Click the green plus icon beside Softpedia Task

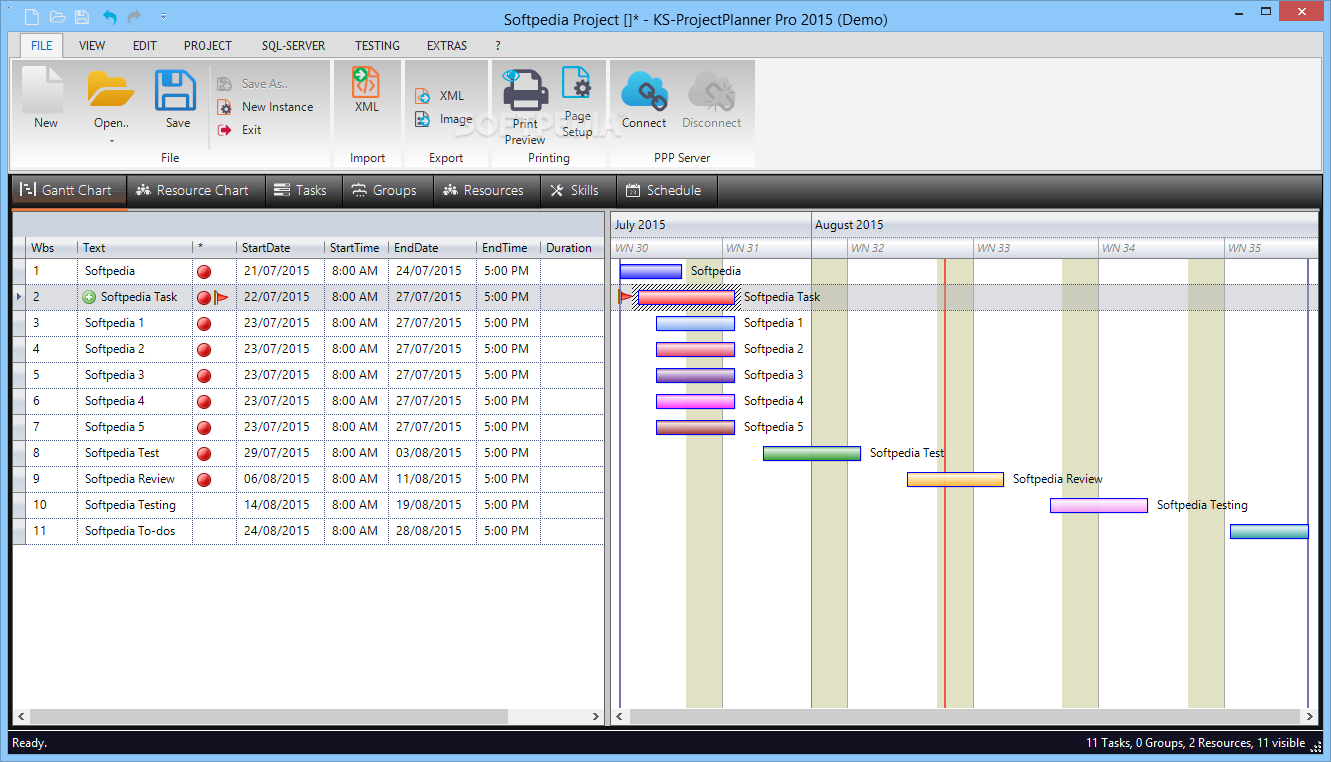[89, 297]
